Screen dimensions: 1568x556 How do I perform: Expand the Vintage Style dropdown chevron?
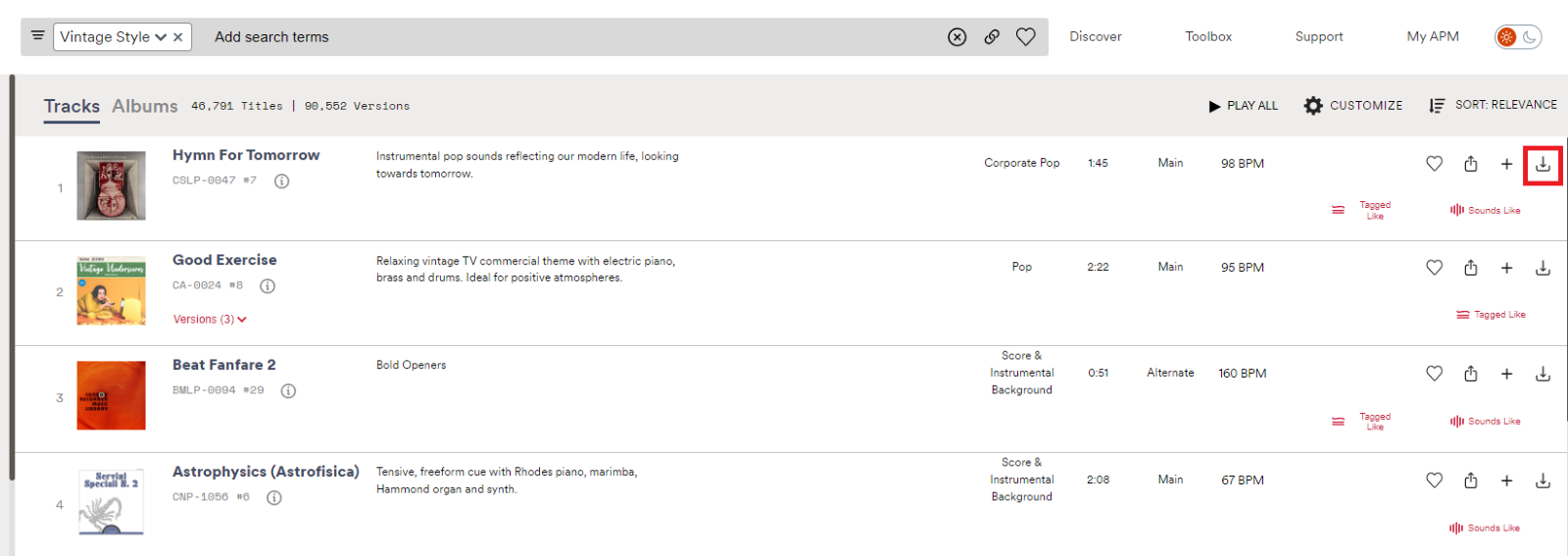161,37
